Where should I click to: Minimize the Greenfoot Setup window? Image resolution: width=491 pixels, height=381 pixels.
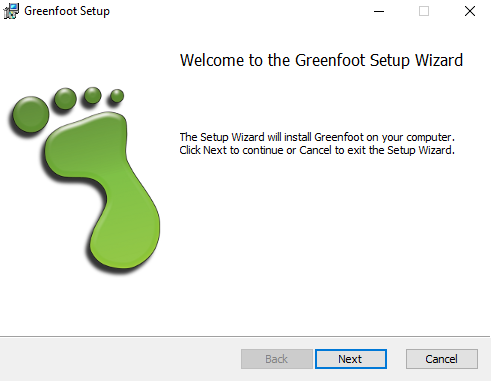point(379,11)
